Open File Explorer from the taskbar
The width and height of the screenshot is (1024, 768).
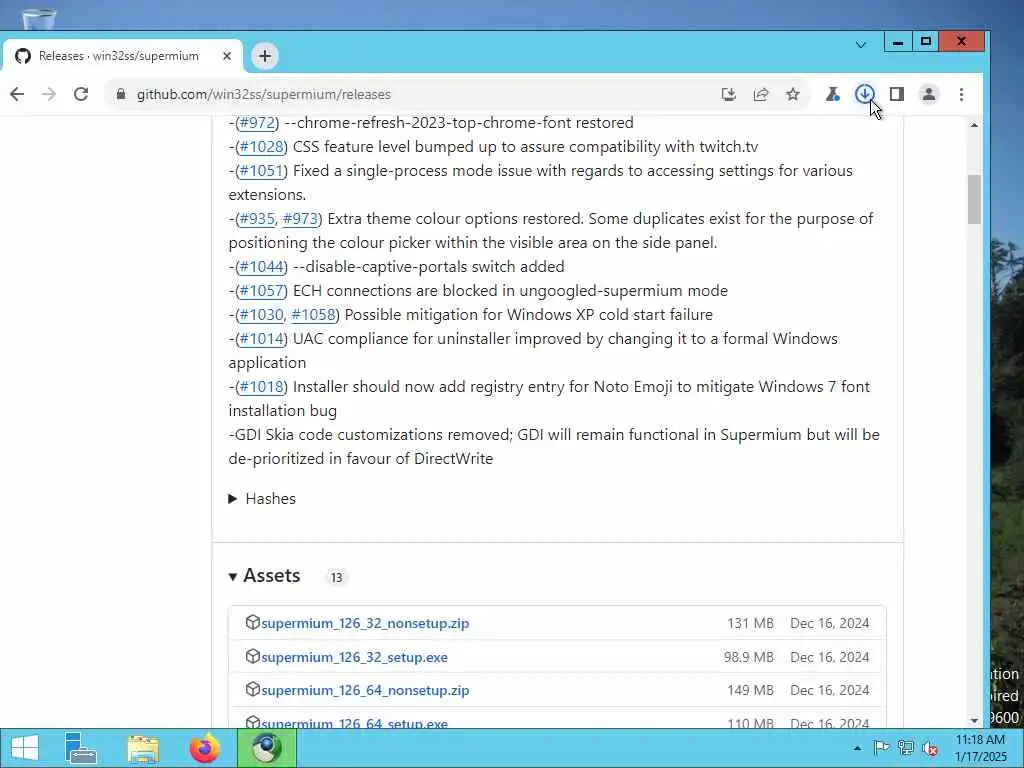click(143, 748)
